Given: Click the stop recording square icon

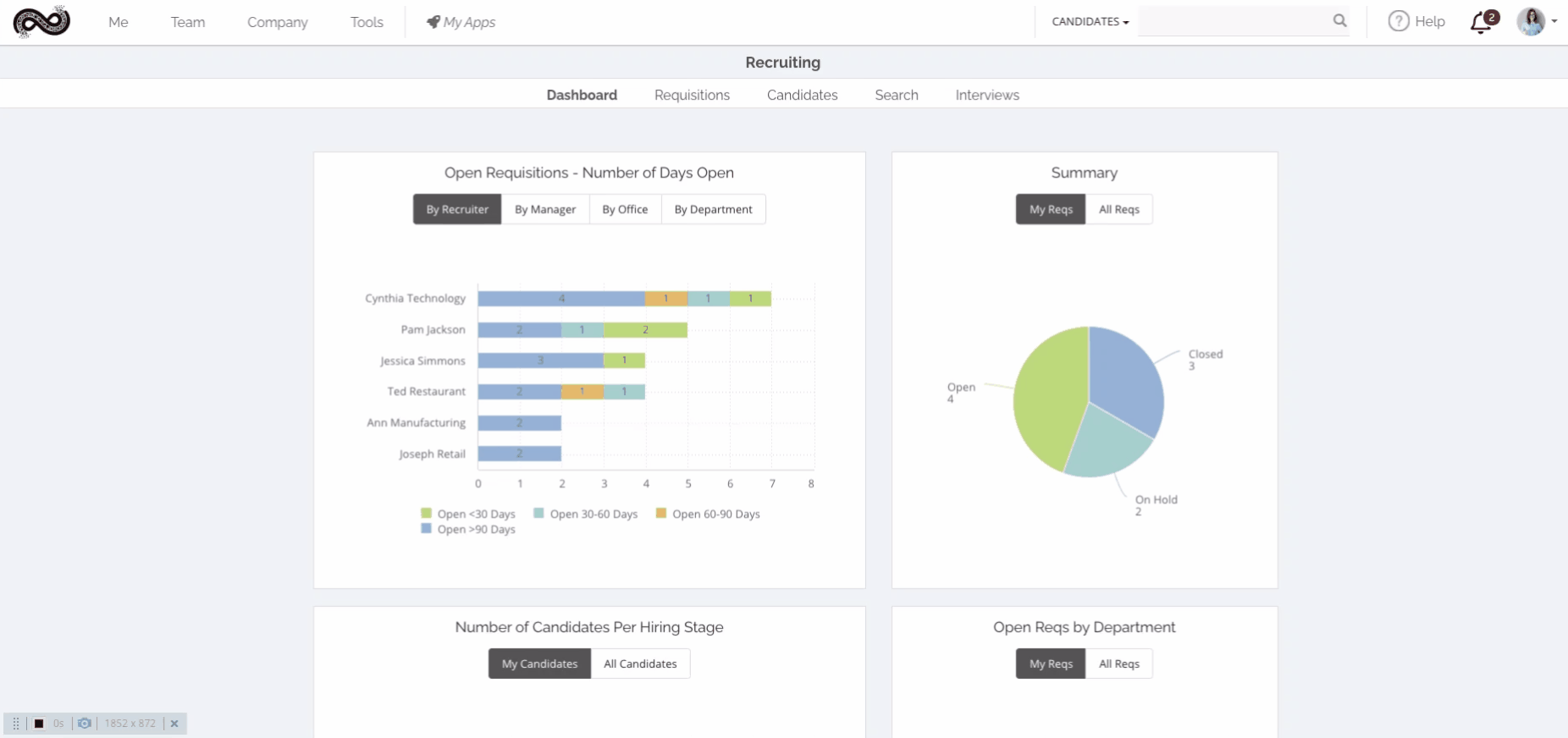Looking at the screenshot, I should (x=39, y=724).
